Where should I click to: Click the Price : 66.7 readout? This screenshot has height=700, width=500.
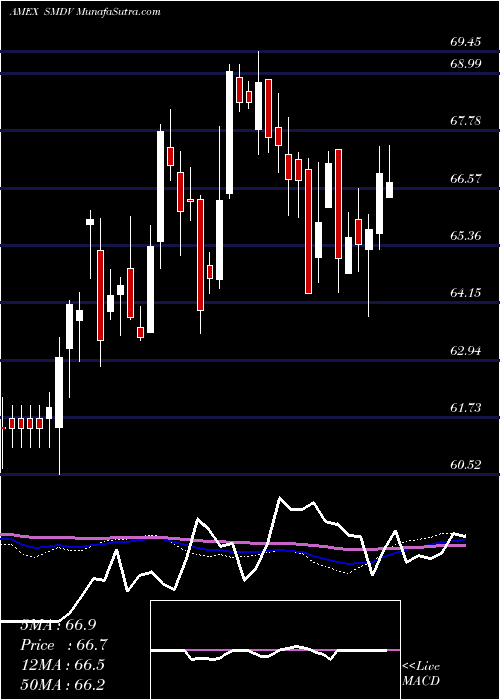[x=64, y=645]
